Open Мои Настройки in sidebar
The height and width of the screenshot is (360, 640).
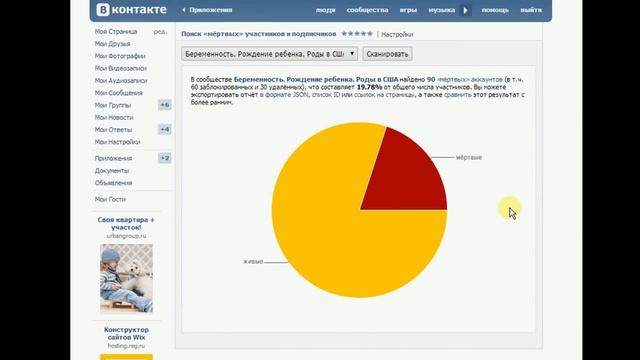click(x=117, y=142)
